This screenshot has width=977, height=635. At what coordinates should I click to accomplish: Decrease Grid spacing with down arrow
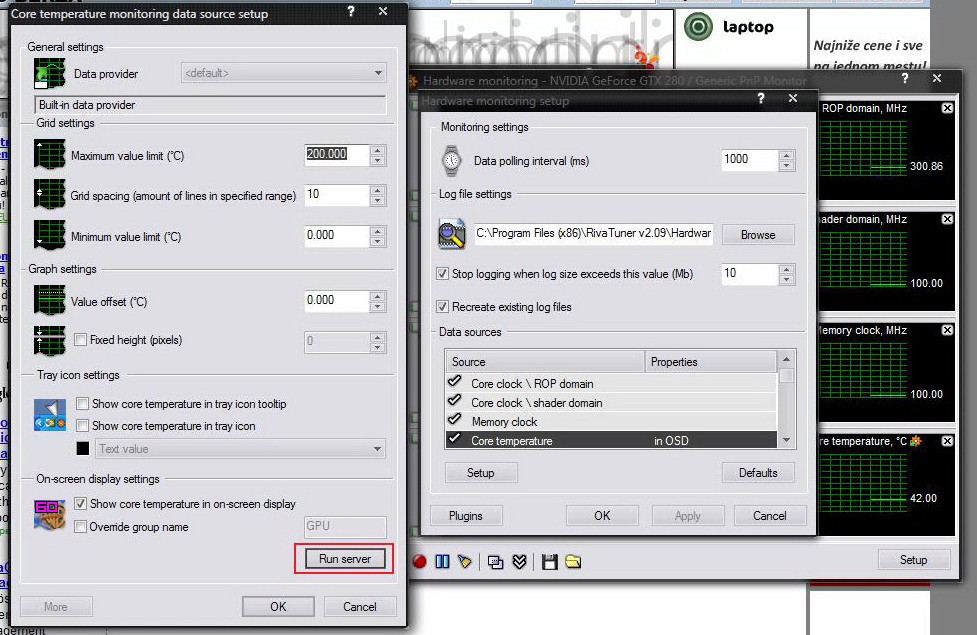tap(378, 201)
